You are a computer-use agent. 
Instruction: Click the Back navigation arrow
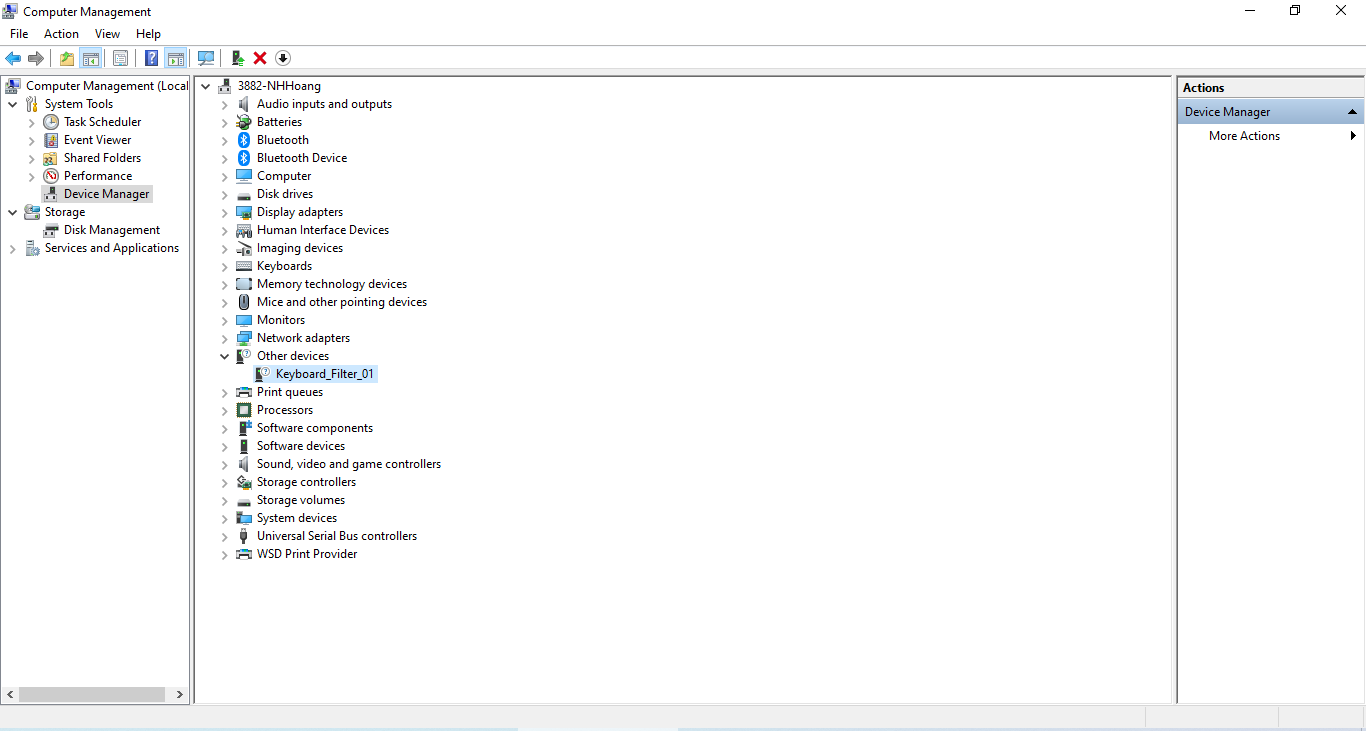13,57
